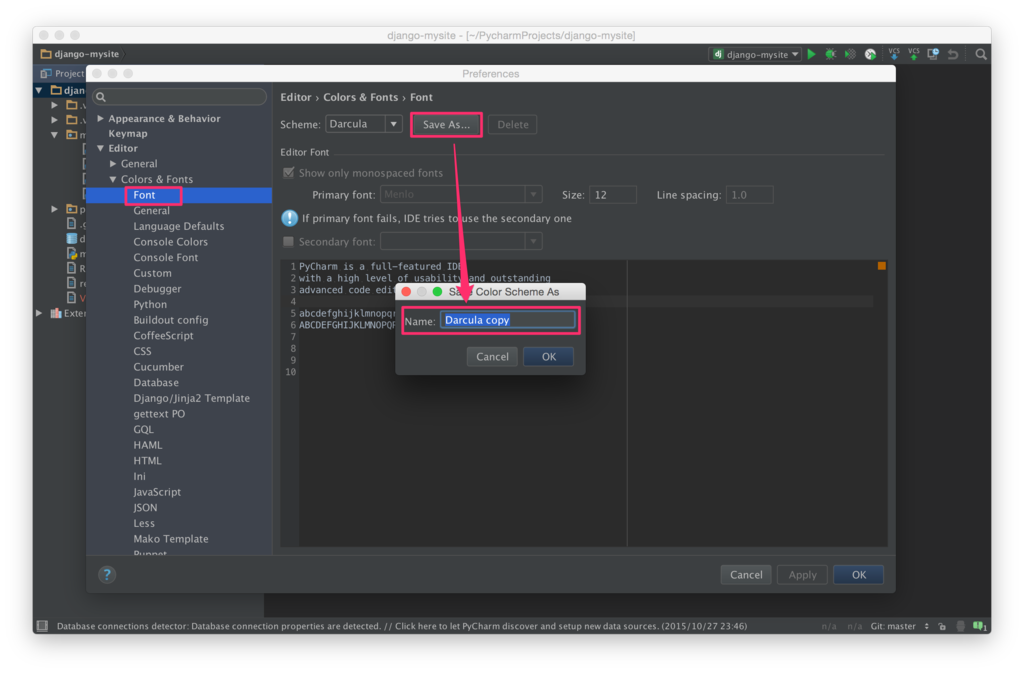Screen dimensions: 1024x673
Task: Show VCS history clock icon
Action: coord(933,54)
